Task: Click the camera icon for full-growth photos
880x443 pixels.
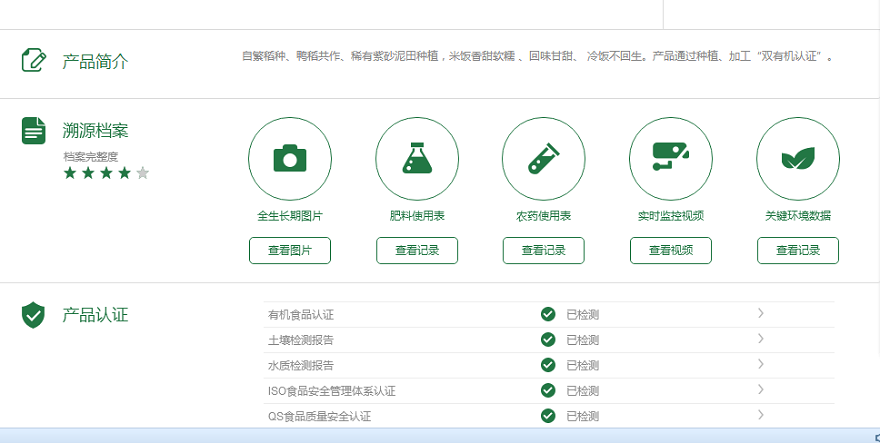Action: [x=290, y=159]
